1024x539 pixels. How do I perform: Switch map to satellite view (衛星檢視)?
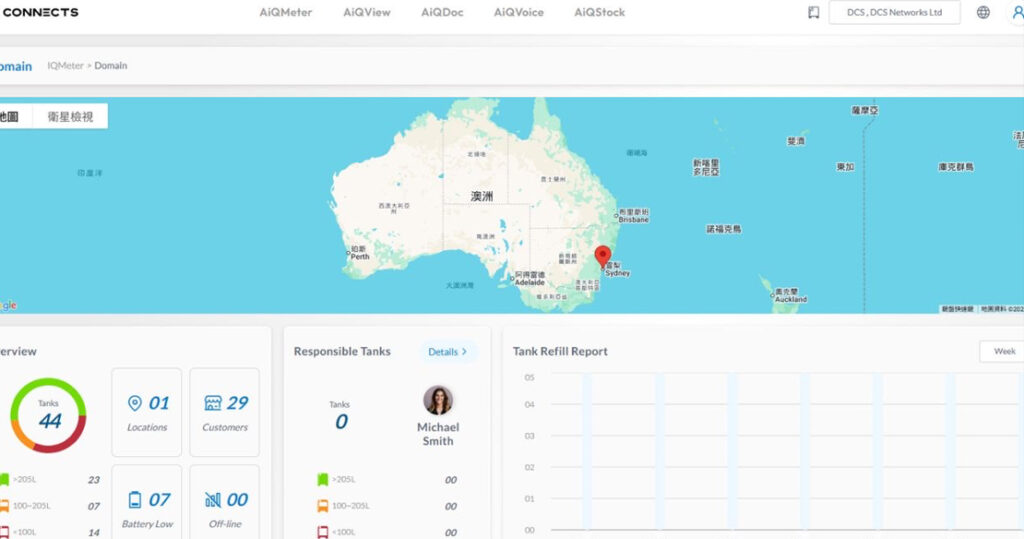(x=70, y=117)
